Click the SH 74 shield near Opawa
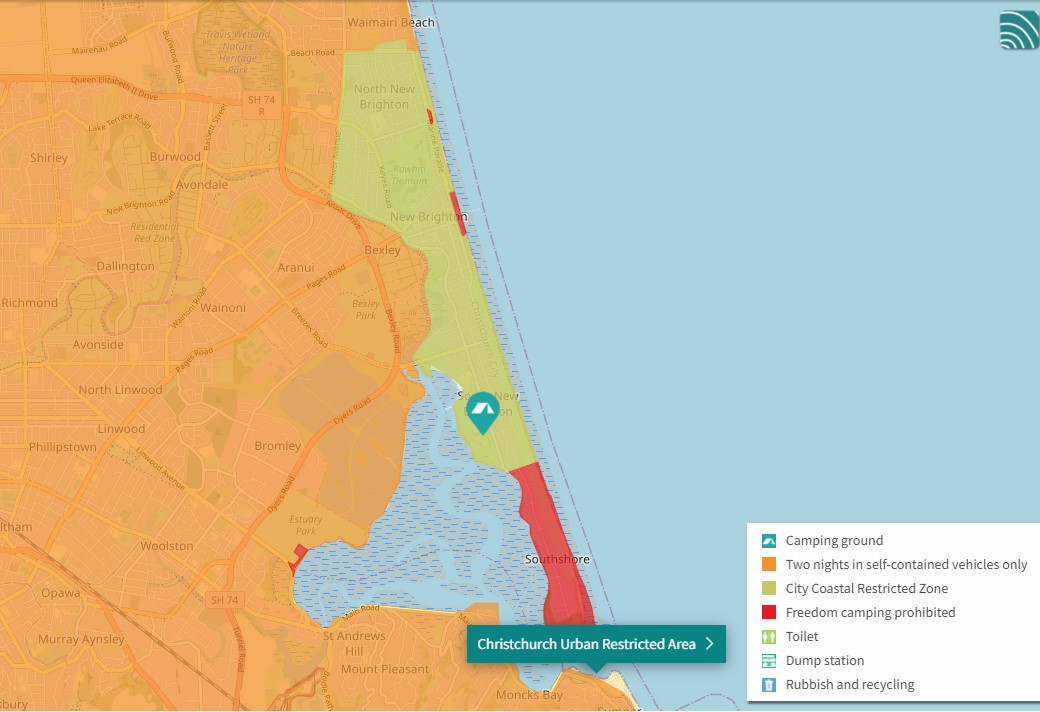The width and height of the screenshot is (1040, 712). click(x=225, y=600)
